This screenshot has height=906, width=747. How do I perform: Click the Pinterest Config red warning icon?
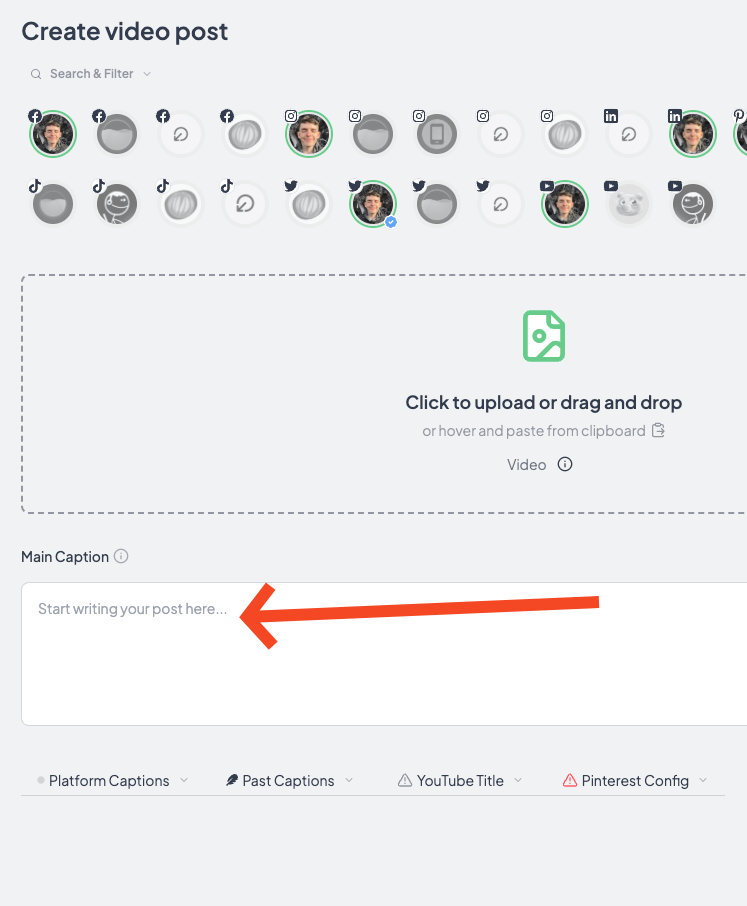click(570, 781)
